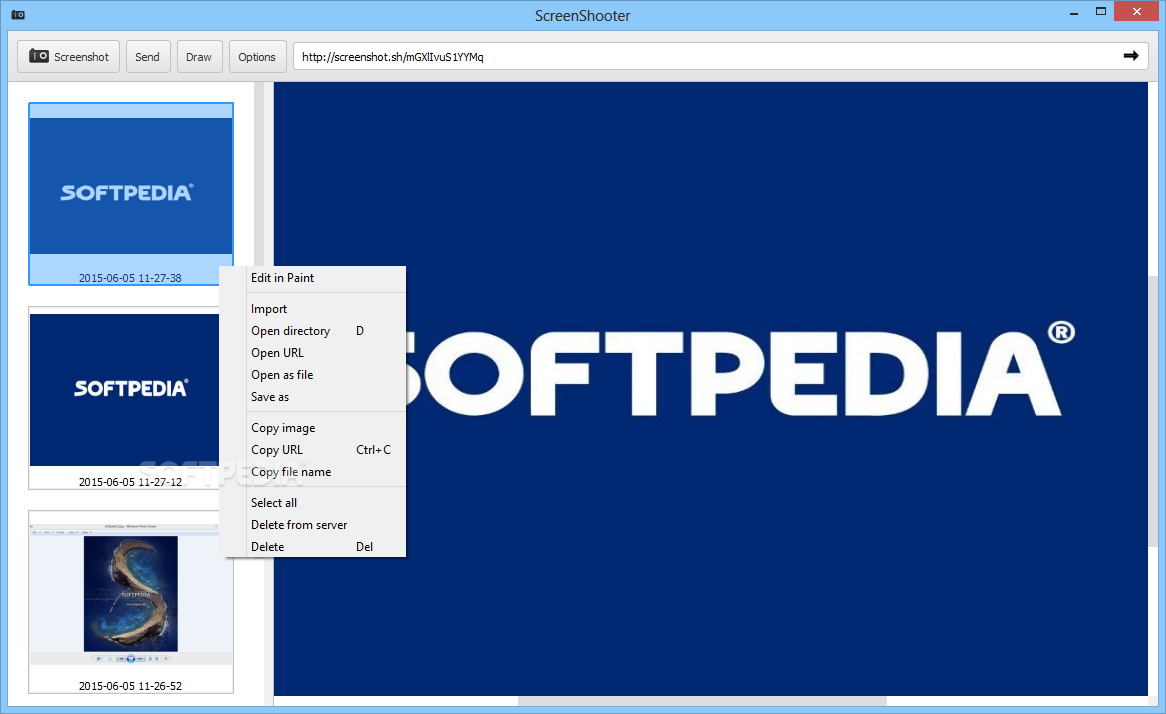Image resolution: width=1166 pixels, height=714 pixels.
Task: Close the ScreenShooter window
Action: pyautogui.click(x=1136, y=12)
